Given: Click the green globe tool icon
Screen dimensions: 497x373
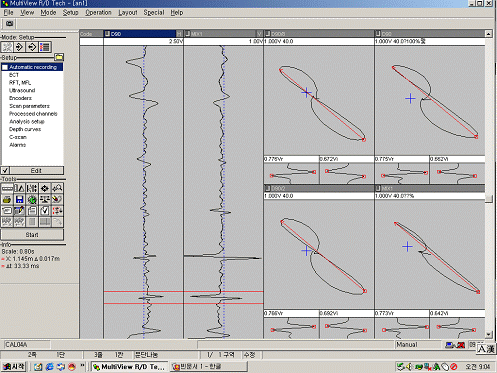Looking at the screenshot, I should tap(32, 200).
